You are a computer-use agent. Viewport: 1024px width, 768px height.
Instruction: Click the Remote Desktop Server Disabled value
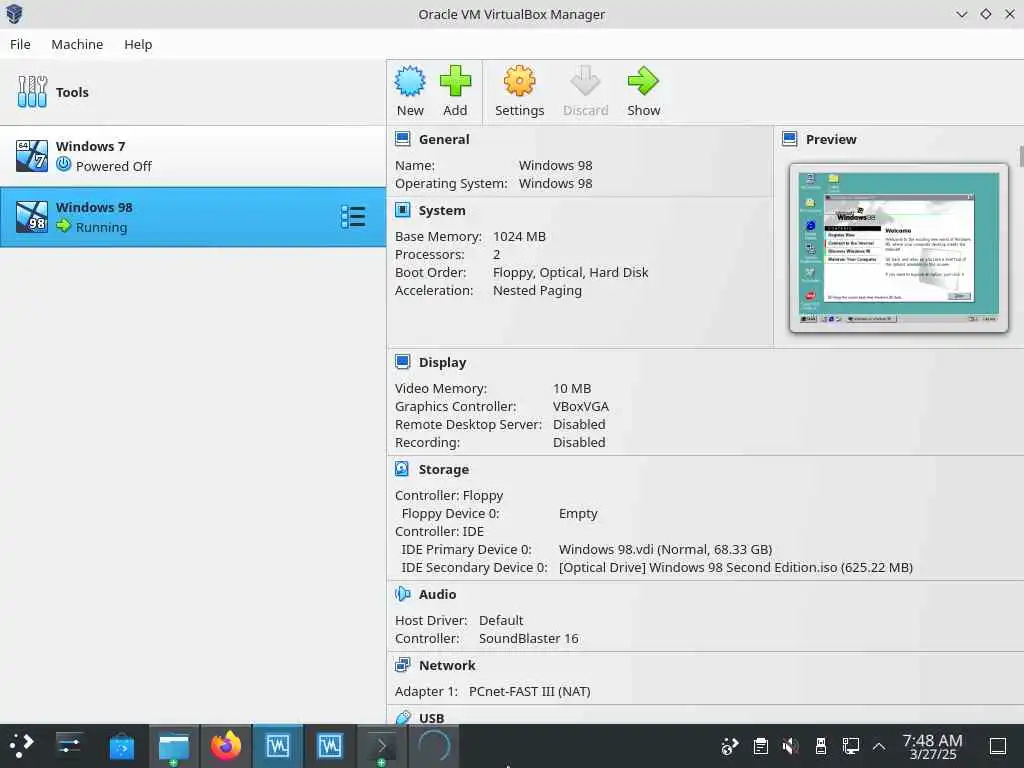click(x=579, y=424)
